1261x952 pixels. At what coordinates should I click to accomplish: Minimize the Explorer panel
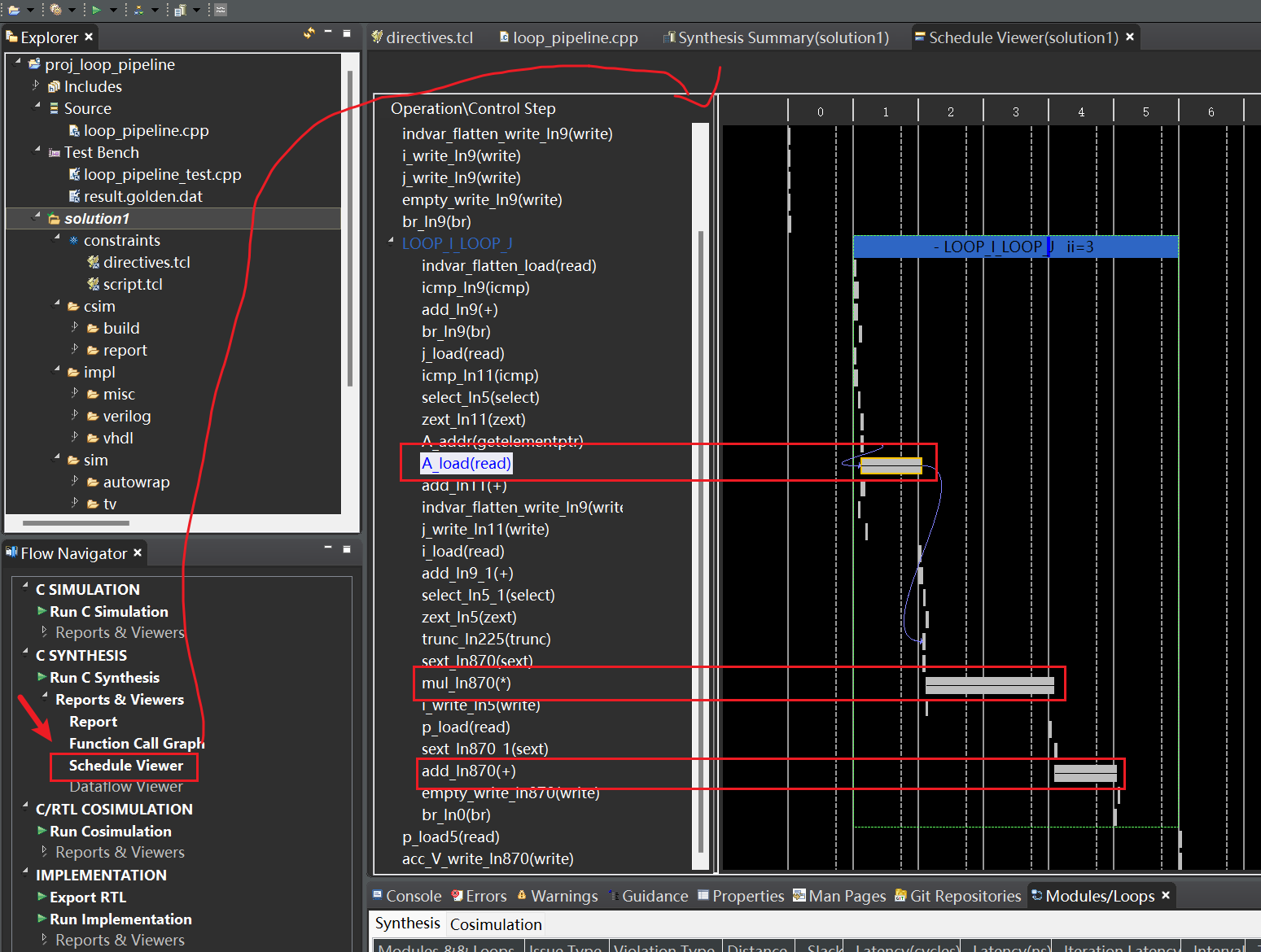click(x=328, y=32)
